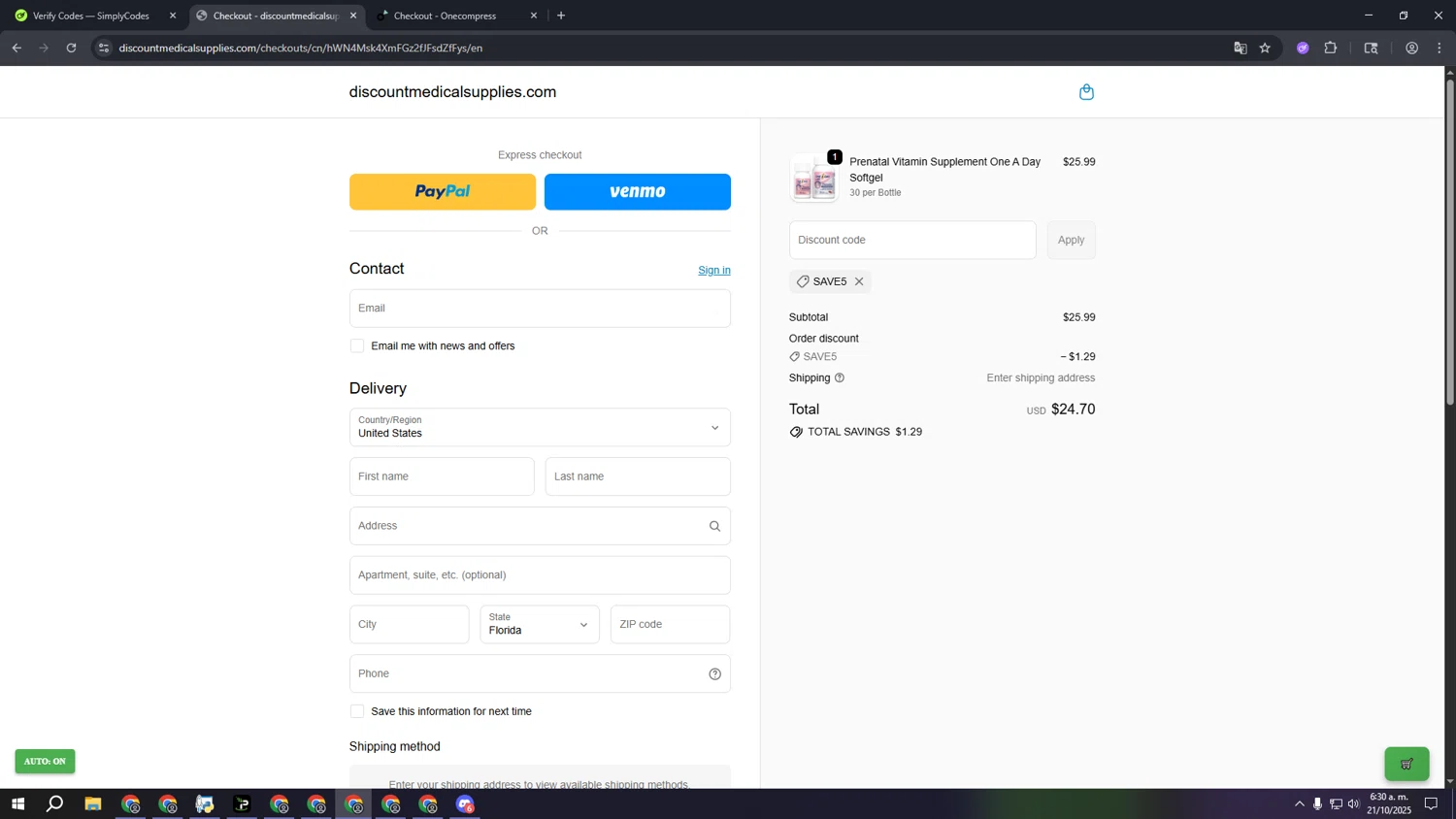
Task: Click the address search magnifier icon
Action: (x=714, y=526)
